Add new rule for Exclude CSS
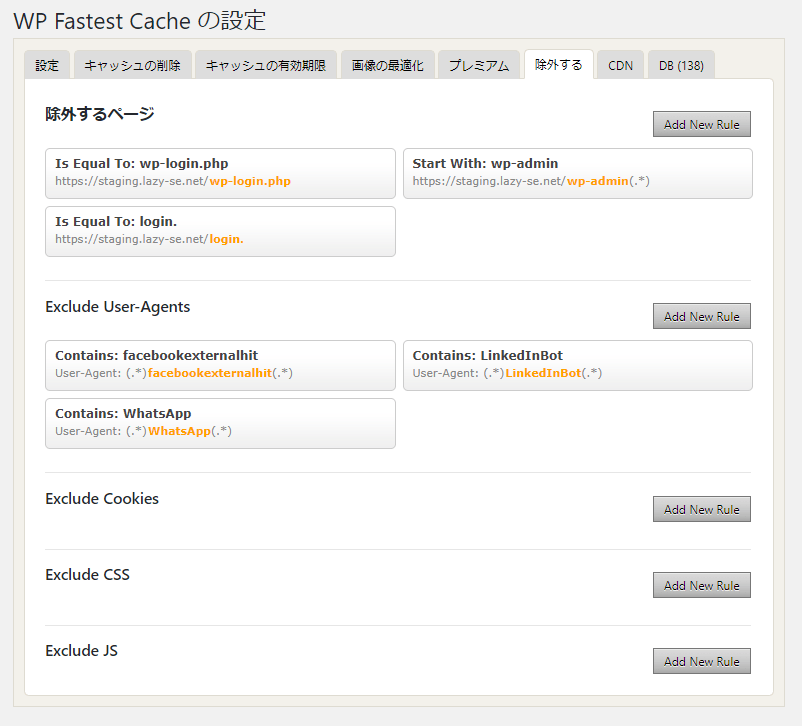The image size is (802, 726). 702,585
